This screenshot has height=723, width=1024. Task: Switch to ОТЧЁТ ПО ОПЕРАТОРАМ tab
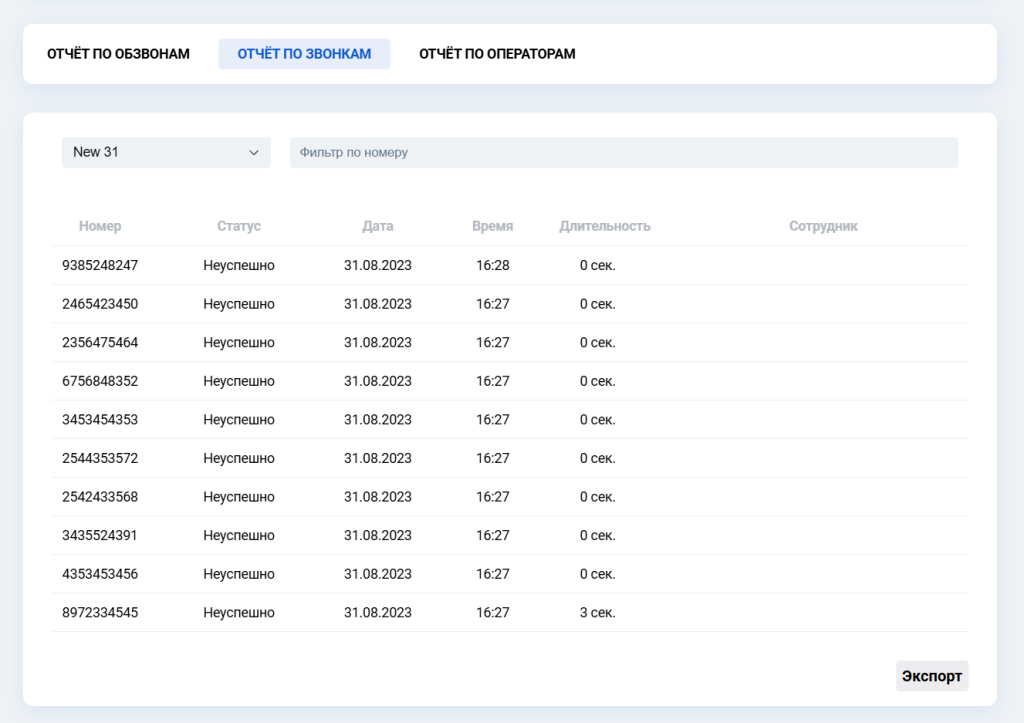tap(497, 54)
